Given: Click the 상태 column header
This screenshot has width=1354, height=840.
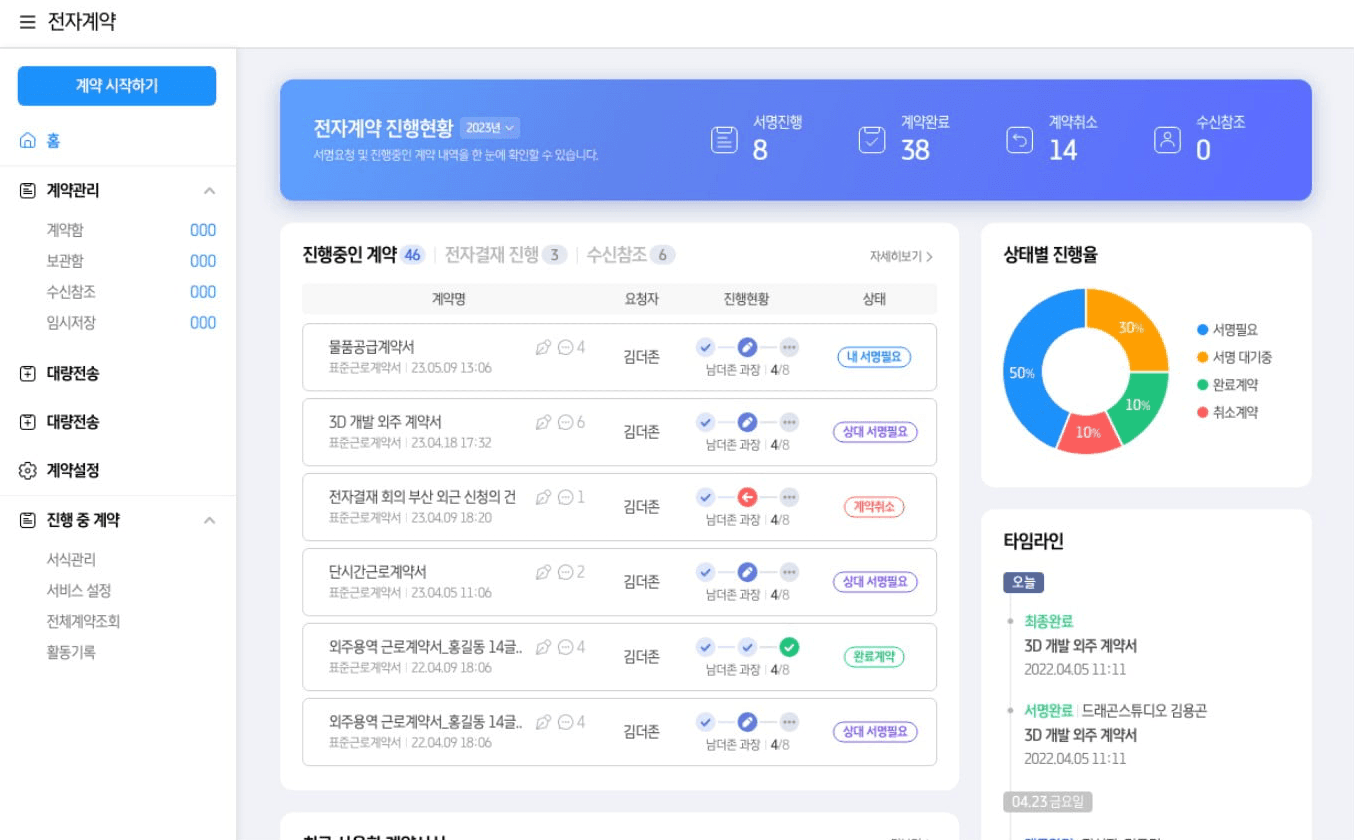Looking at the screenshot, I should point(874,299).
